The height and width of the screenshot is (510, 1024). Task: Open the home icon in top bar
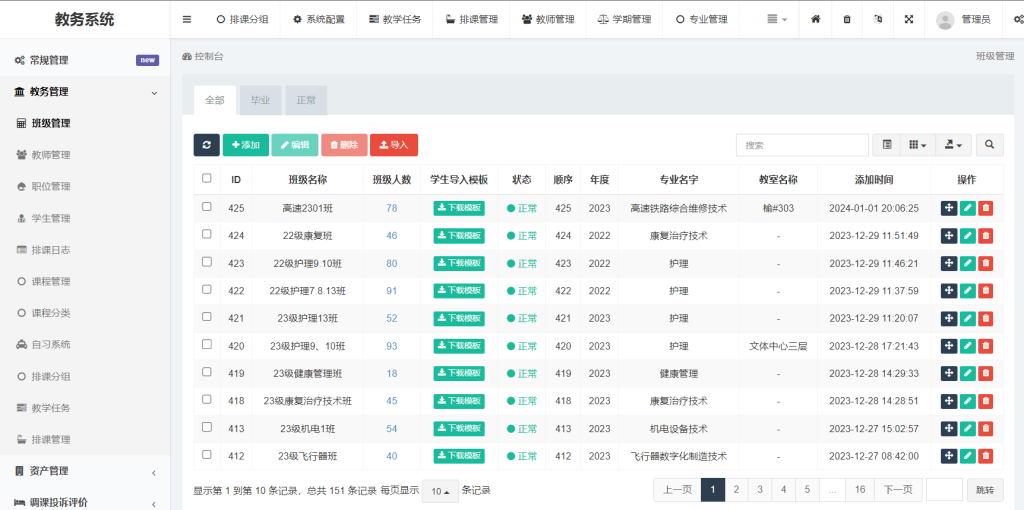(x=816, y=20)
